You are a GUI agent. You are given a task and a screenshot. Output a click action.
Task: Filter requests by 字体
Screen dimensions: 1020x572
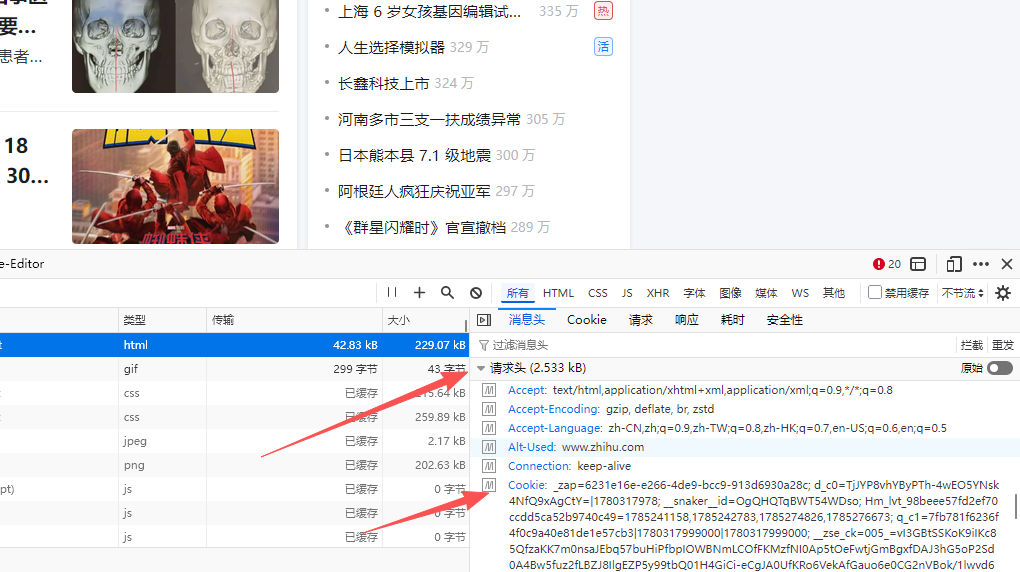pyautogui.click(x=694, y=293)
